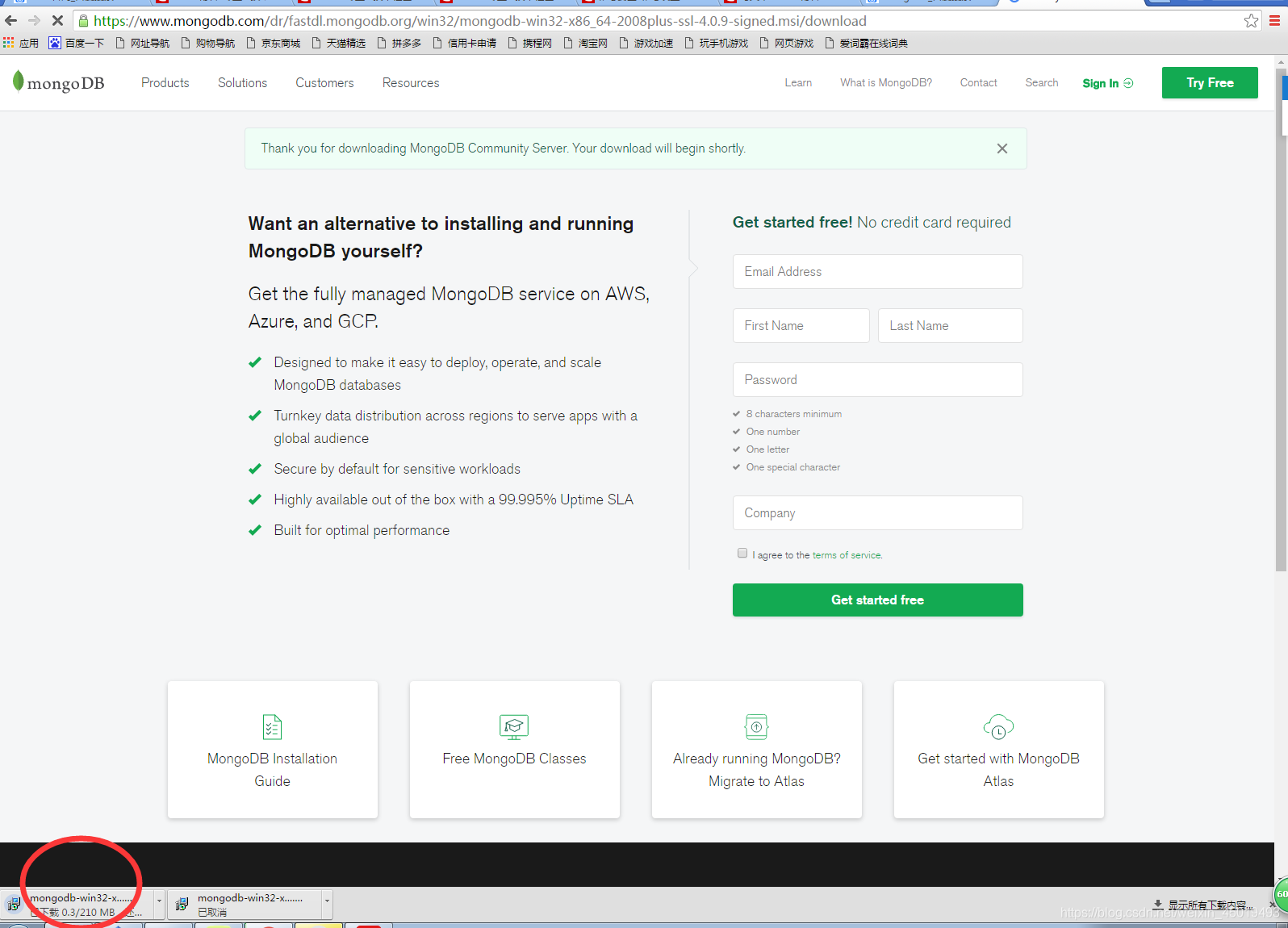The height and width of the screenshot is (928, 1288).
Task: Open the 网址导航 bookmark
Action: [x=143, y=43]
